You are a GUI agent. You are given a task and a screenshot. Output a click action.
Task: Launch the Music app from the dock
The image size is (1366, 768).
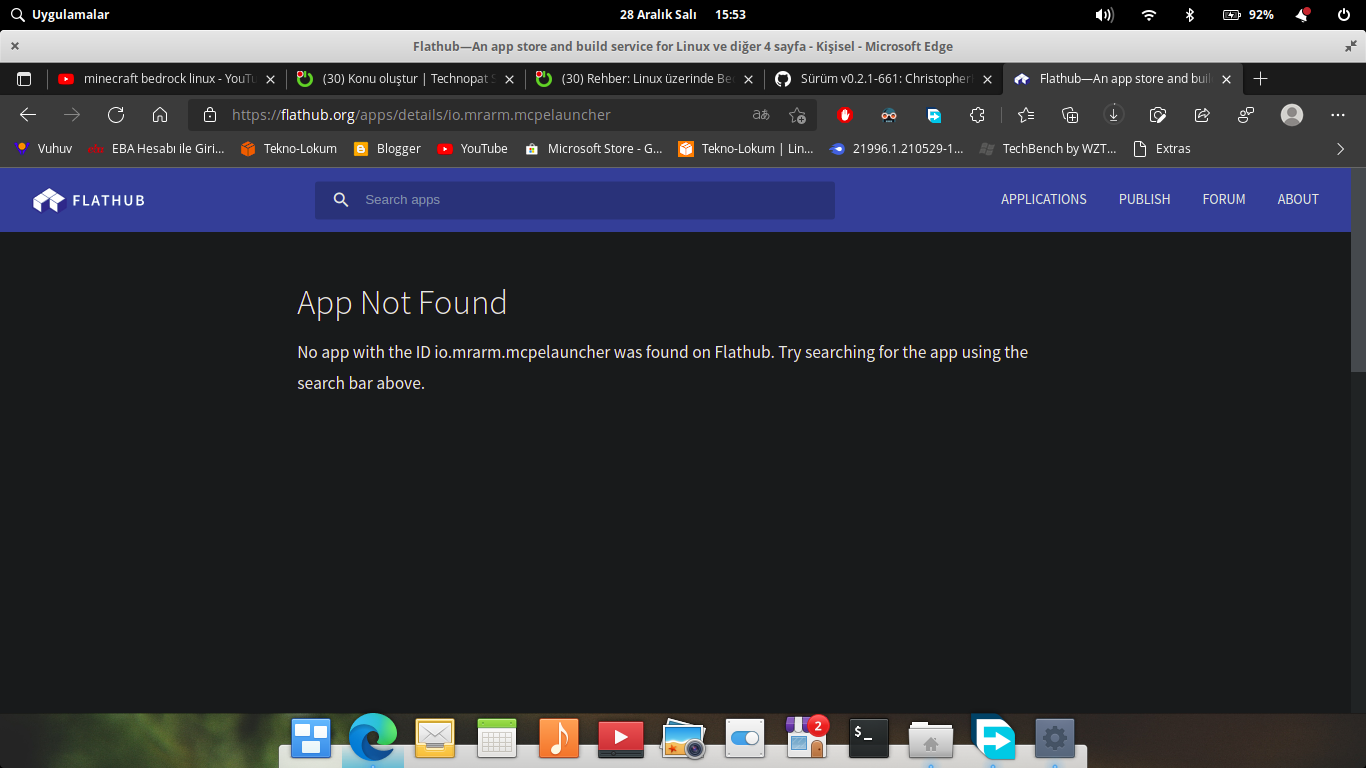click(x=559, y=739)
